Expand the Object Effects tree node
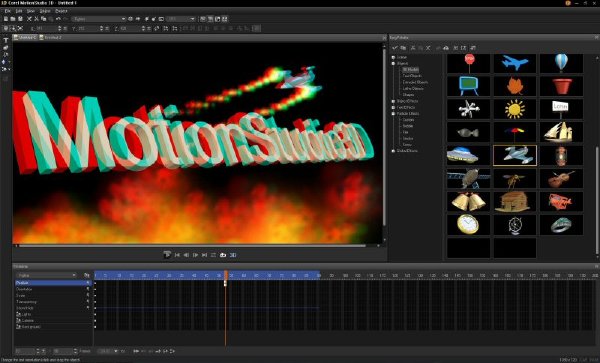Viewport: 600px width, 363px height. (x=393, y=101)
